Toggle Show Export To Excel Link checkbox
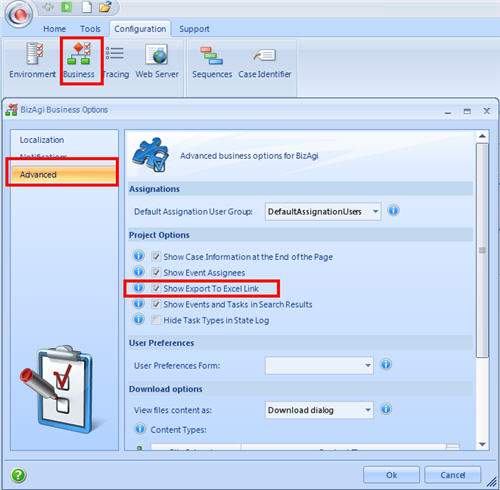Viewport: 500px width, 490px height. 156,288
